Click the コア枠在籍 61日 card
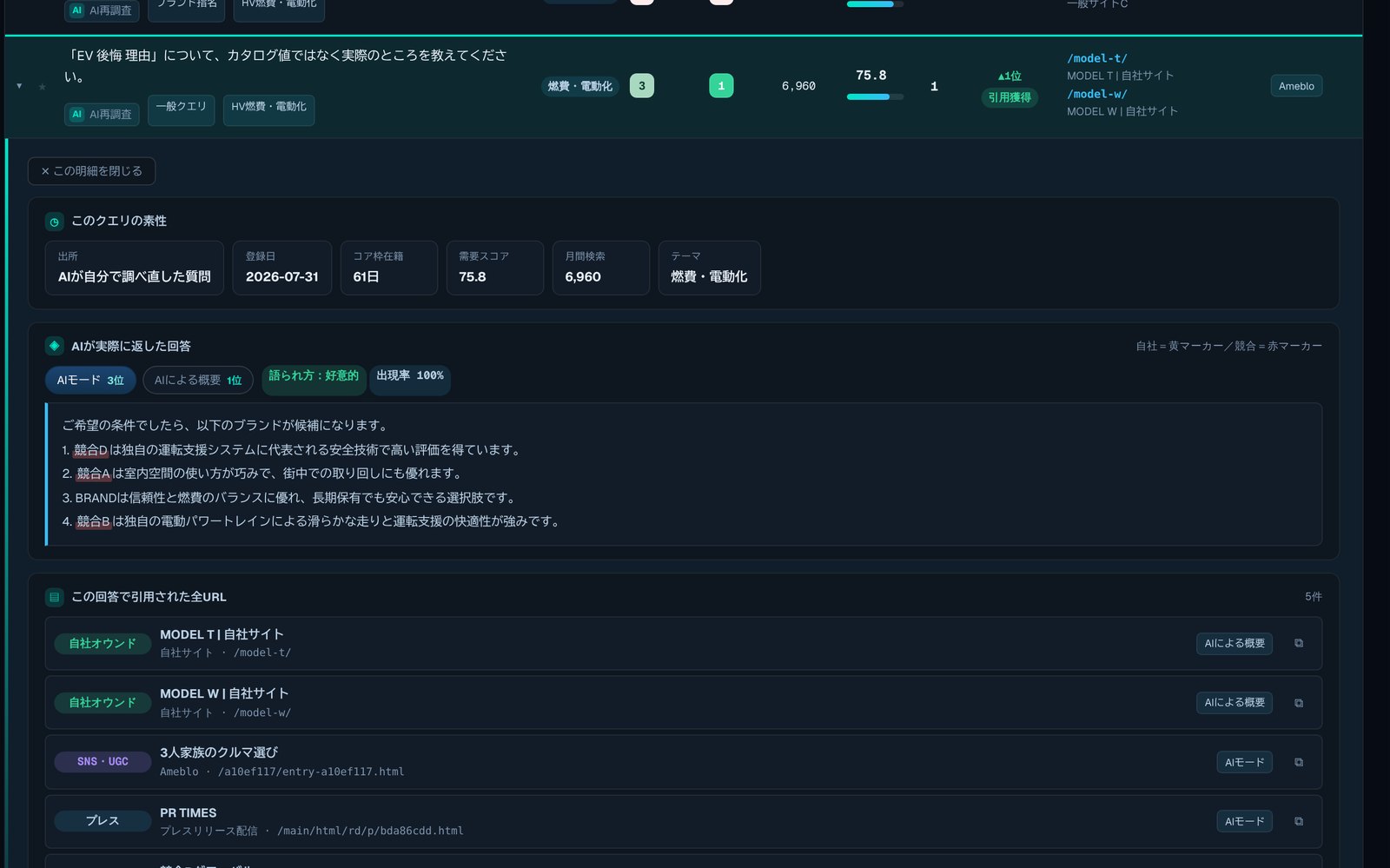This screenshot has height=868, width=1390. pos(389,268)
